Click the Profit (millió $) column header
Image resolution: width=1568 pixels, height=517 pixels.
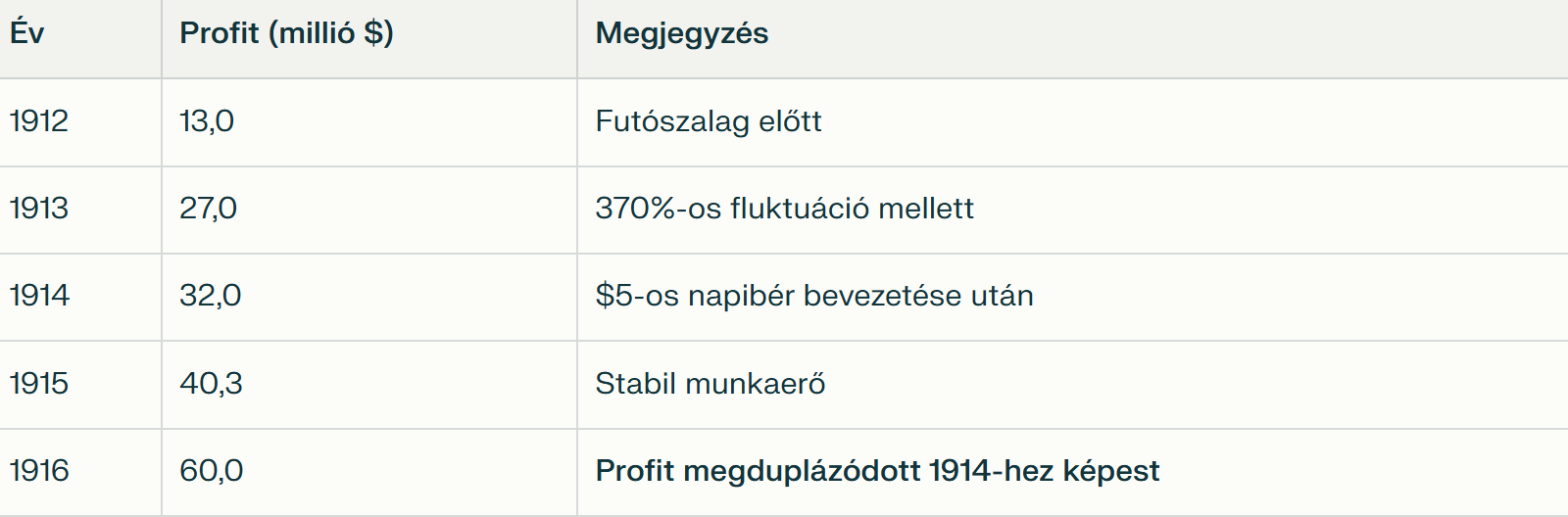click(286, 33)
